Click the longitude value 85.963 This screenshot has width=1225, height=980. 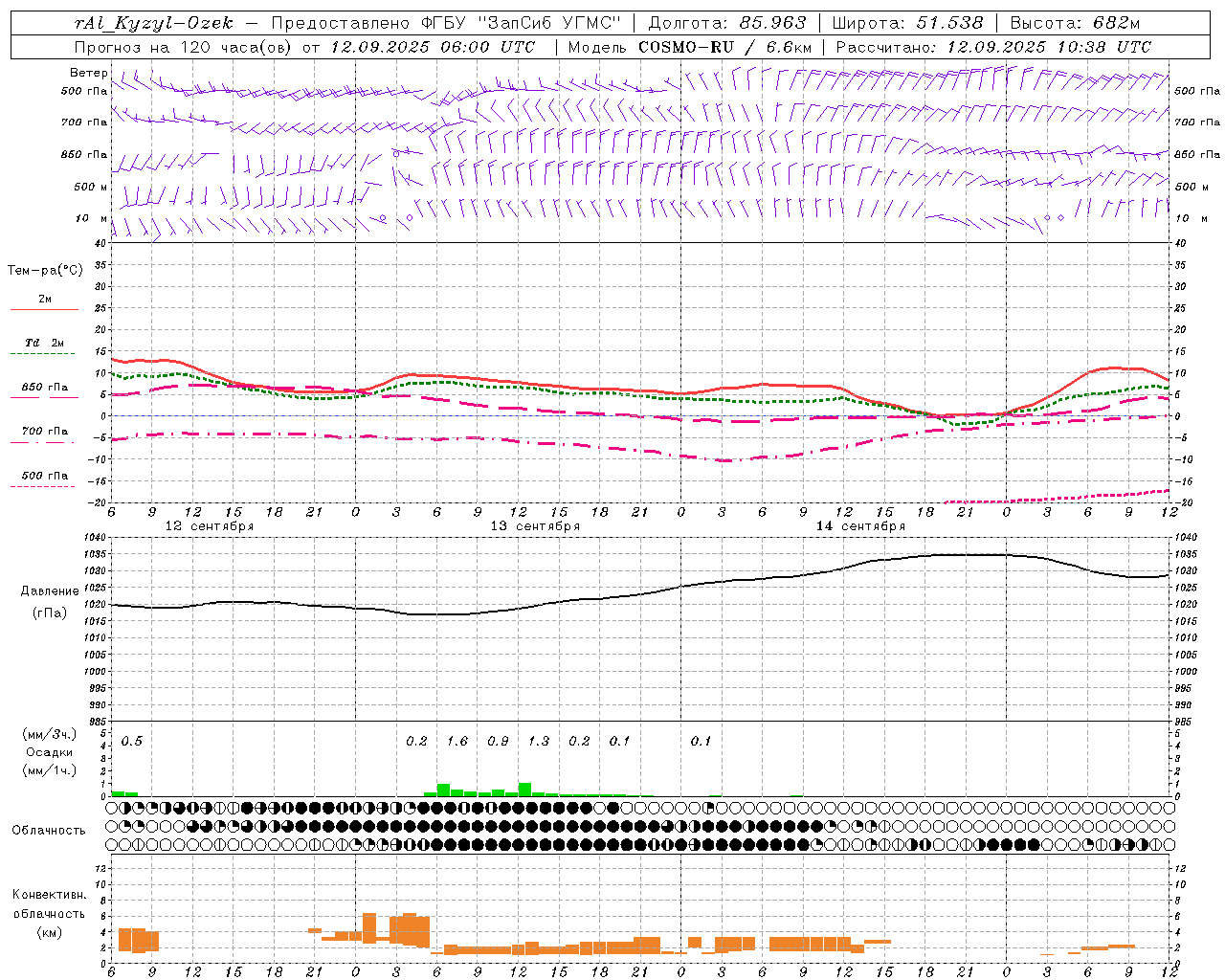point(773,23)
